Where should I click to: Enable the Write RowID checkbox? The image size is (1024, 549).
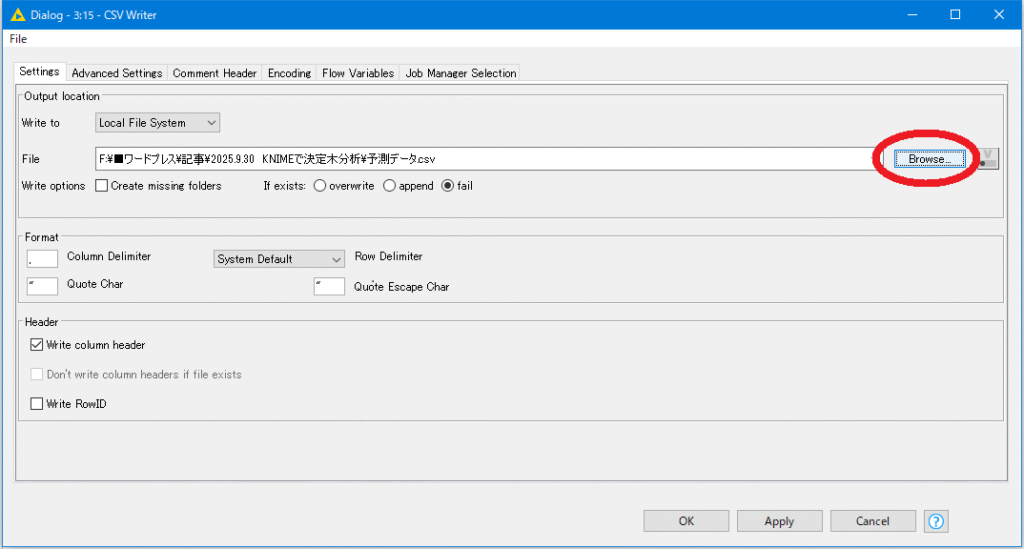coord(38,404)
